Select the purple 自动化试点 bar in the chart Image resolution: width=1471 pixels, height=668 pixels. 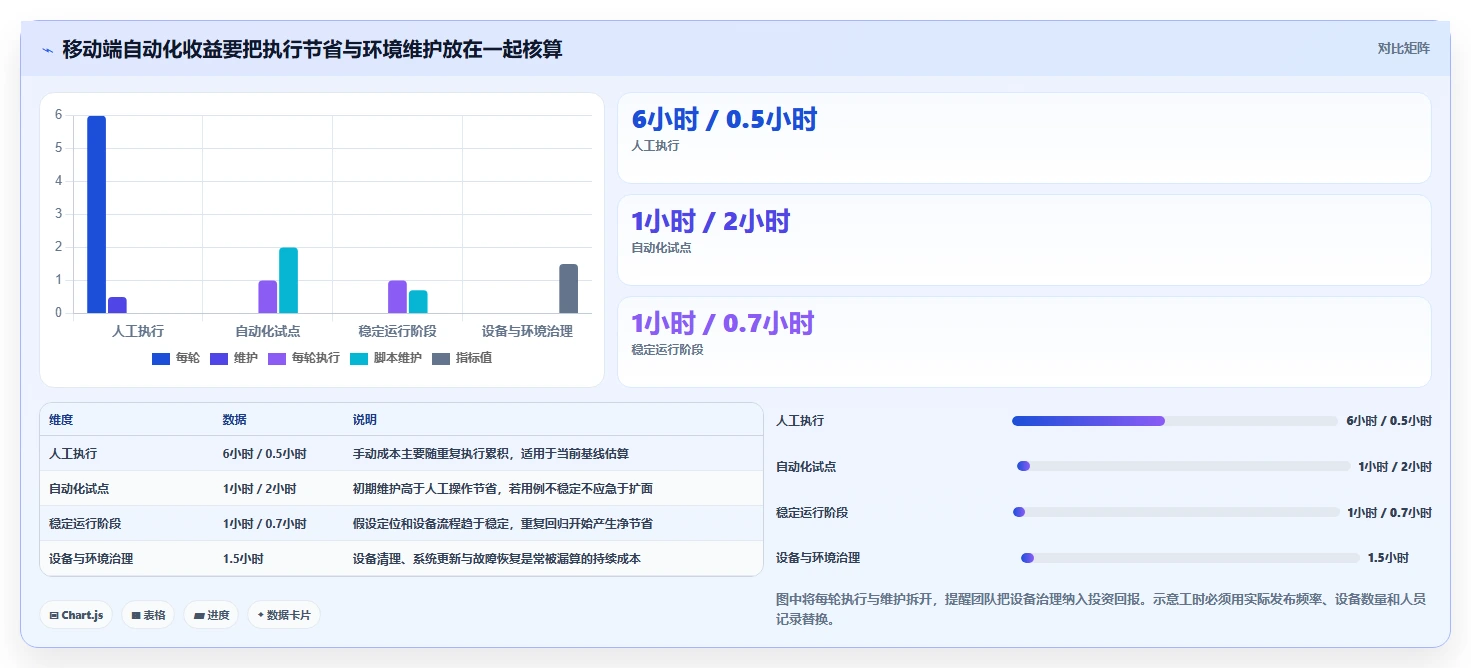[x=267, y=297]
